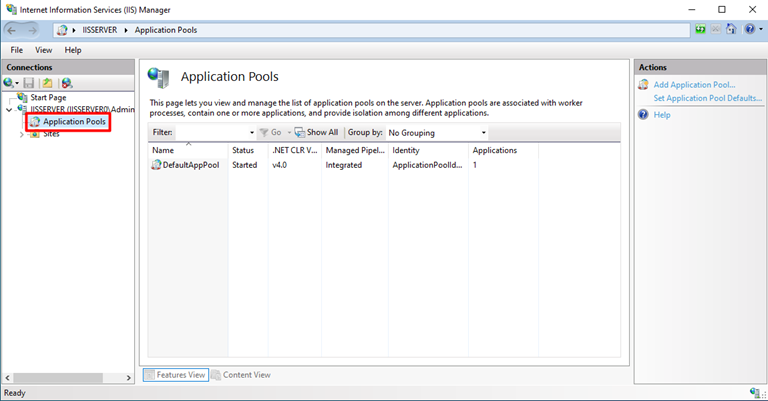This screenshot has height=401, width=768.
Task: Click the IIS Manager title bar icon
Action: 11,9
